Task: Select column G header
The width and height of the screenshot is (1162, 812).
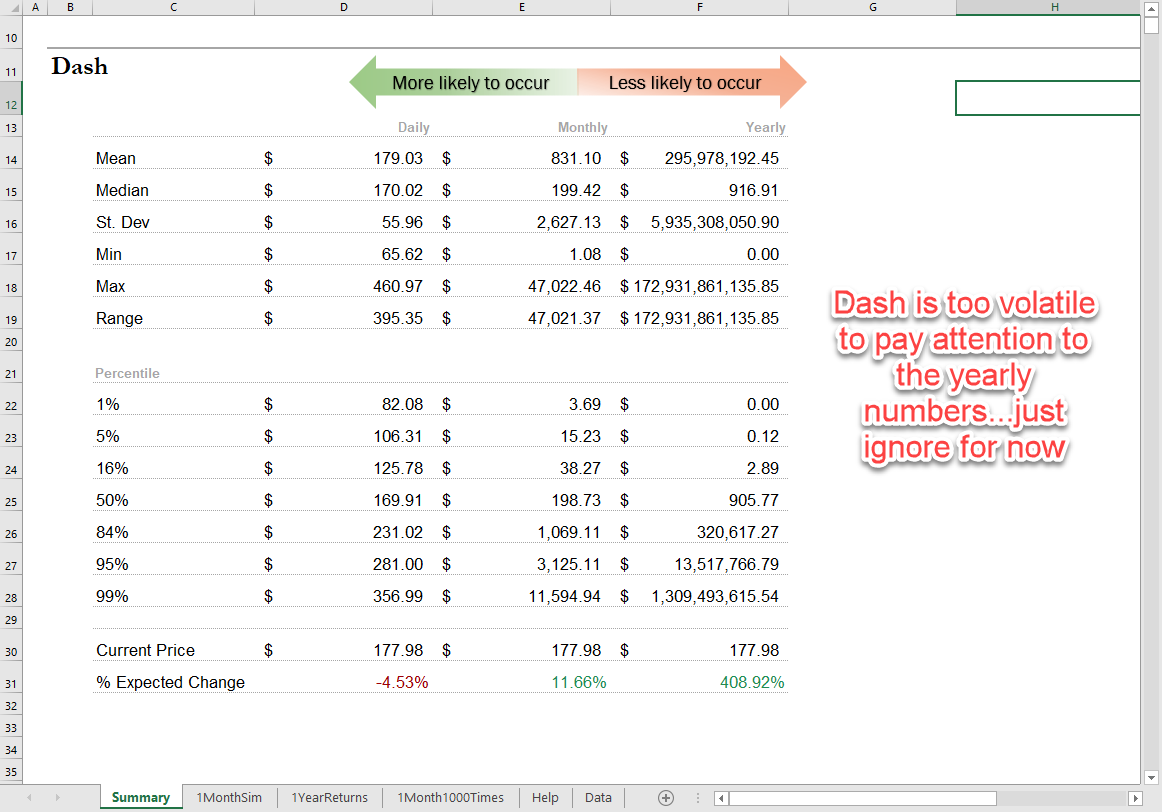Action: tap(872, 7)
